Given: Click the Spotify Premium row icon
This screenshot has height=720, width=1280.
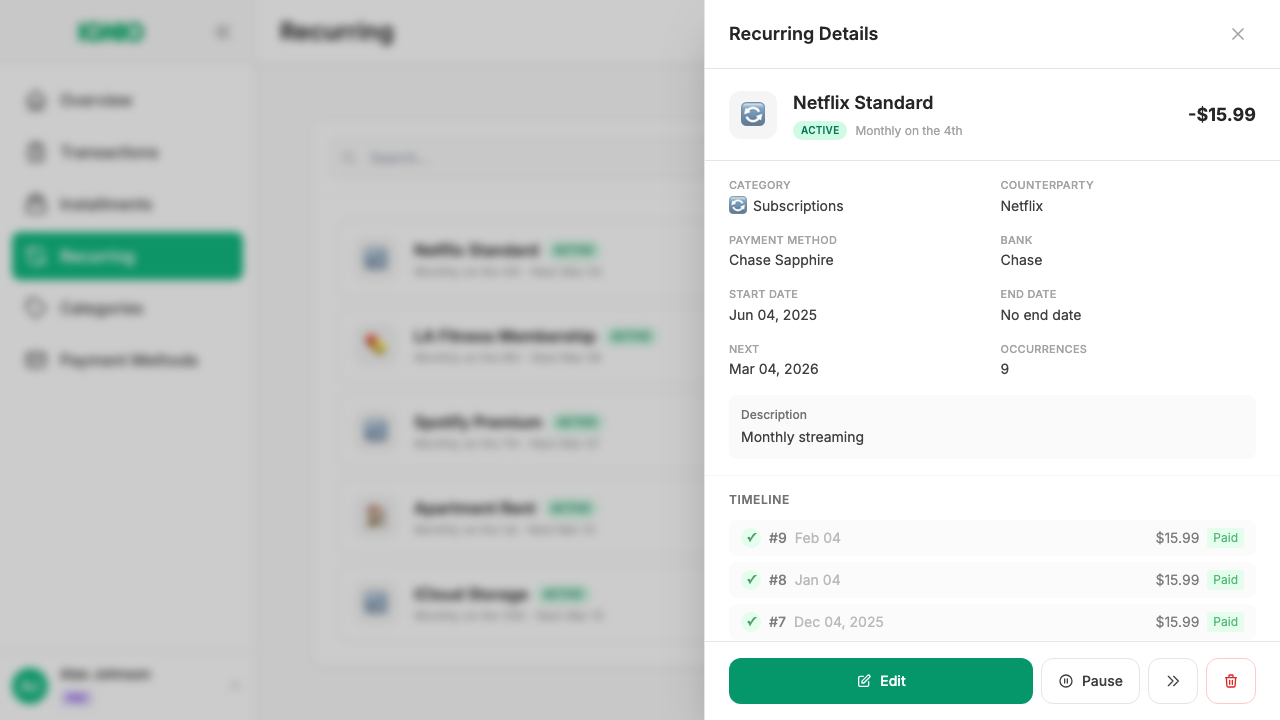Looking at the screenshot, I should click(x=376, y=432).
